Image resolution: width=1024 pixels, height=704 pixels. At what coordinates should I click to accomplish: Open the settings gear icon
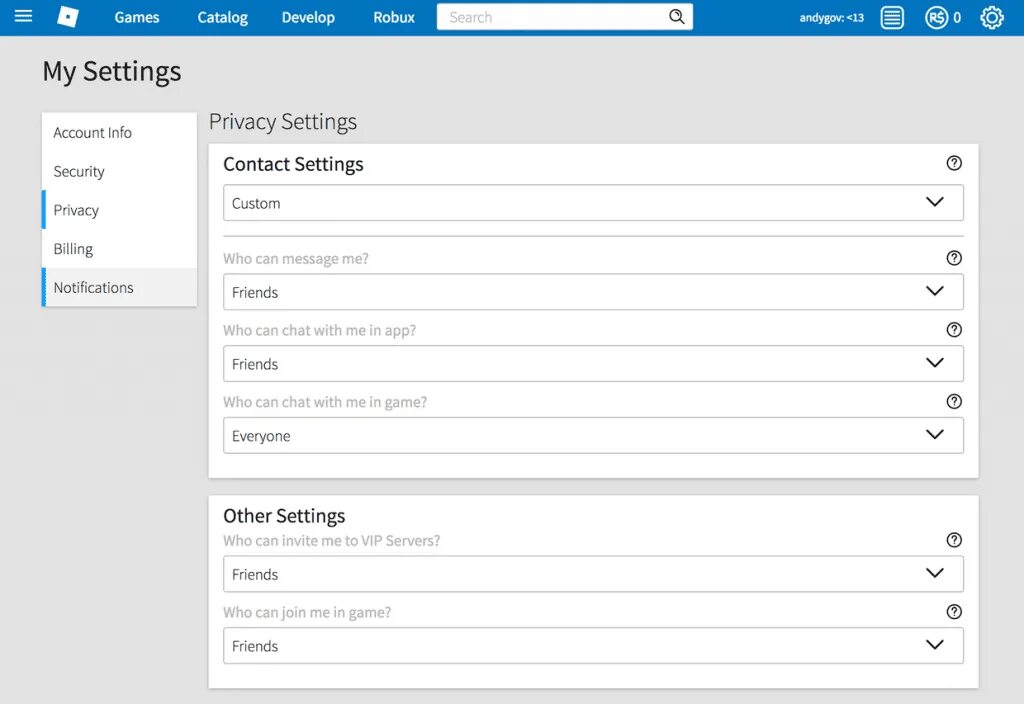click(991, 18)
